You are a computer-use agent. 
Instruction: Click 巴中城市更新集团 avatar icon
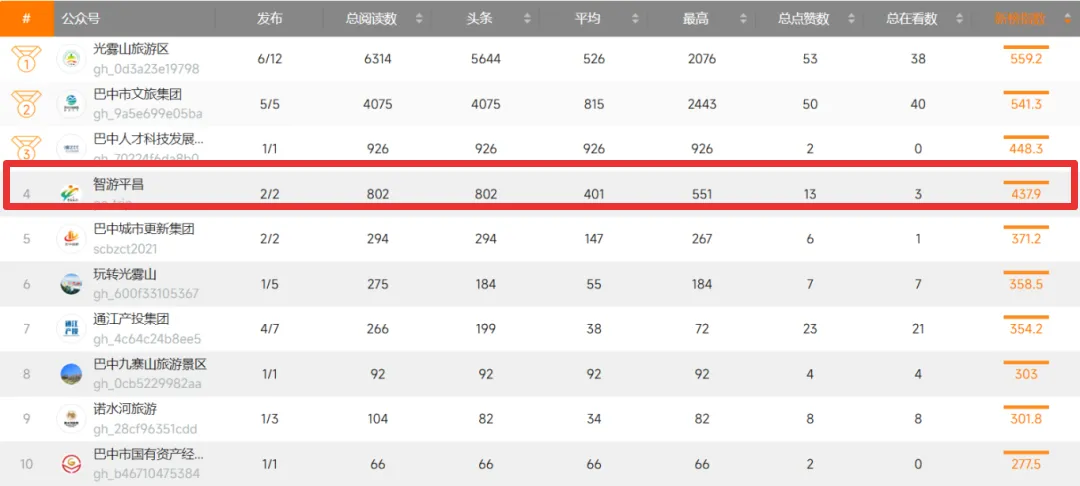click(x=71, y=239)
